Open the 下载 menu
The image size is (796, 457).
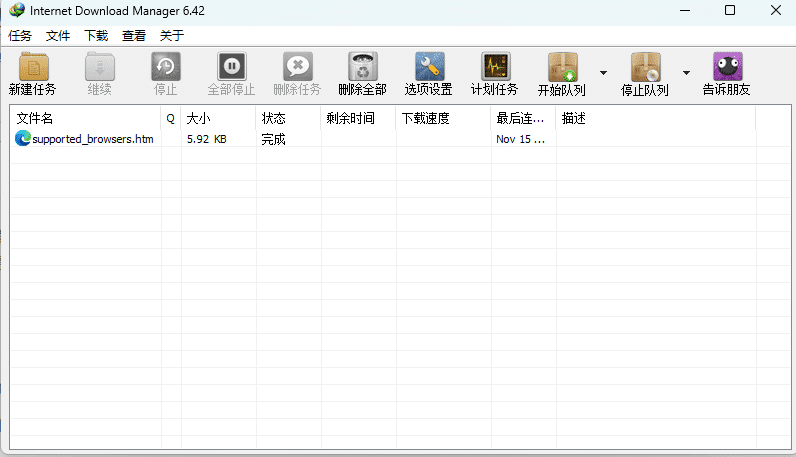coord(96,35)
